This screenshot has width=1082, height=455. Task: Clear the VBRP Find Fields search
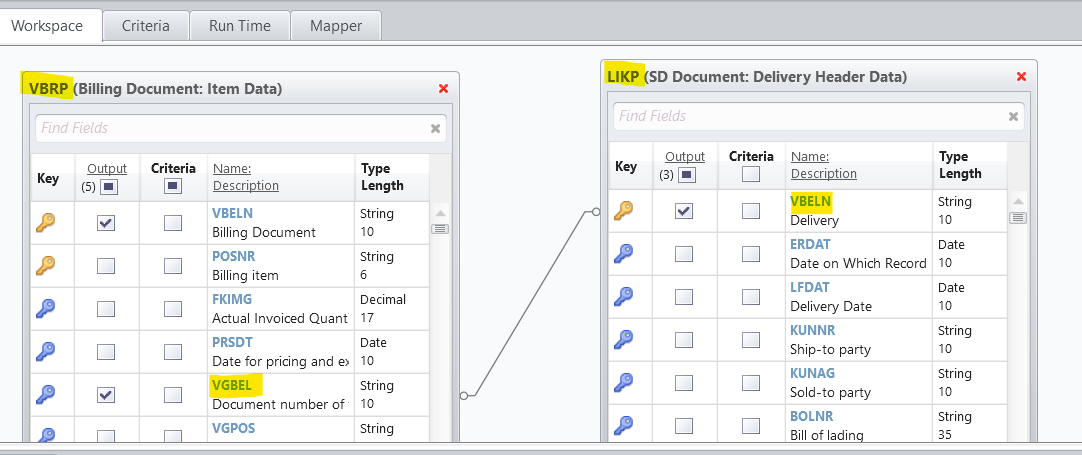point(435,128)
